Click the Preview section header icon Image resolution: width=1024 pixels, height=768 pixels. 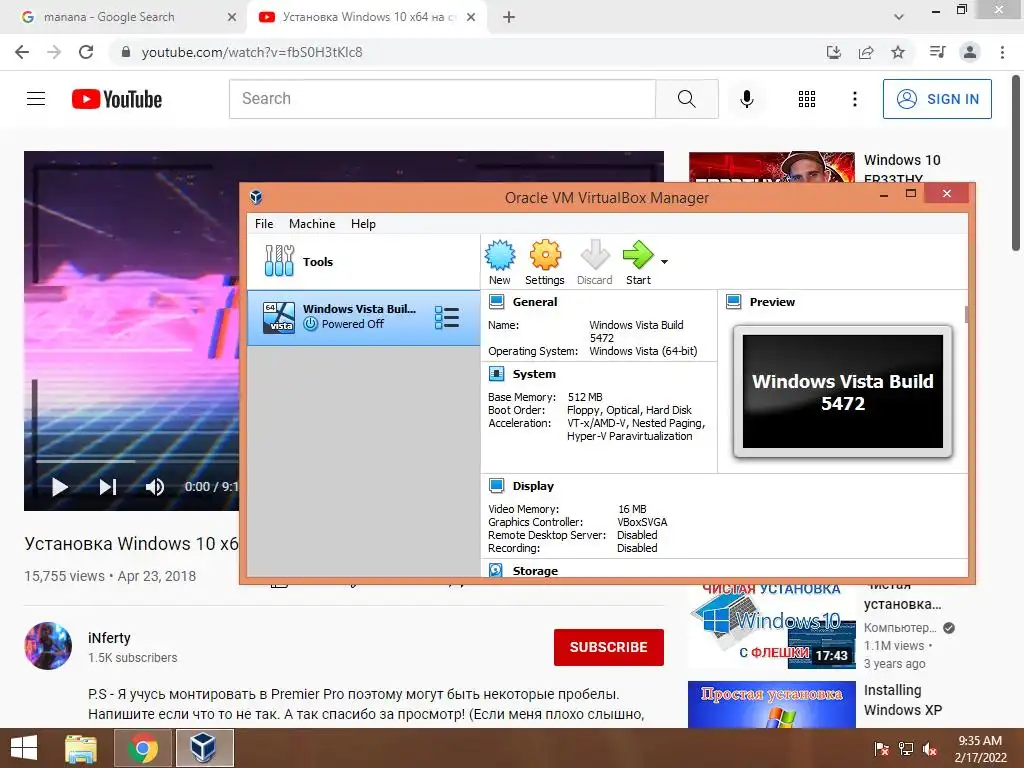pos(733,302)
